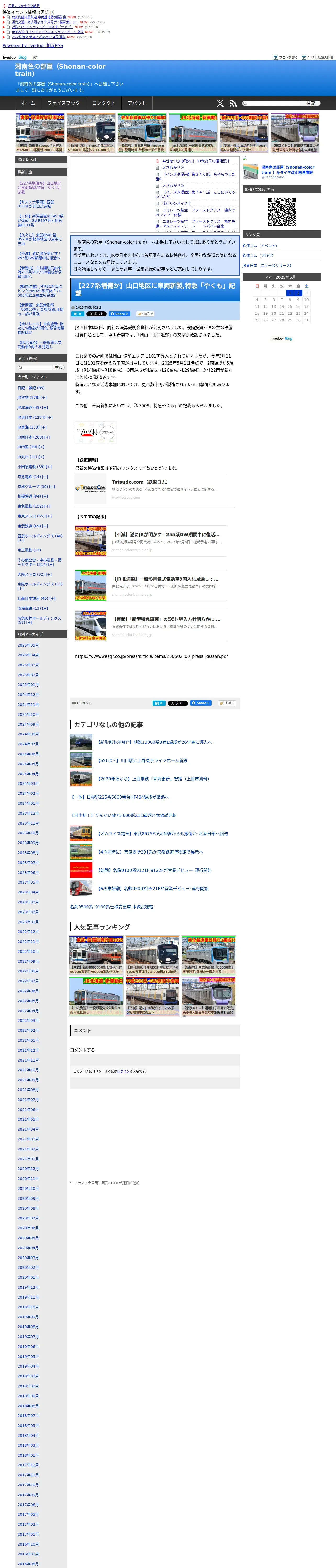Open recent article 【サステナ車両】西武8103F in sidebar

36,204
